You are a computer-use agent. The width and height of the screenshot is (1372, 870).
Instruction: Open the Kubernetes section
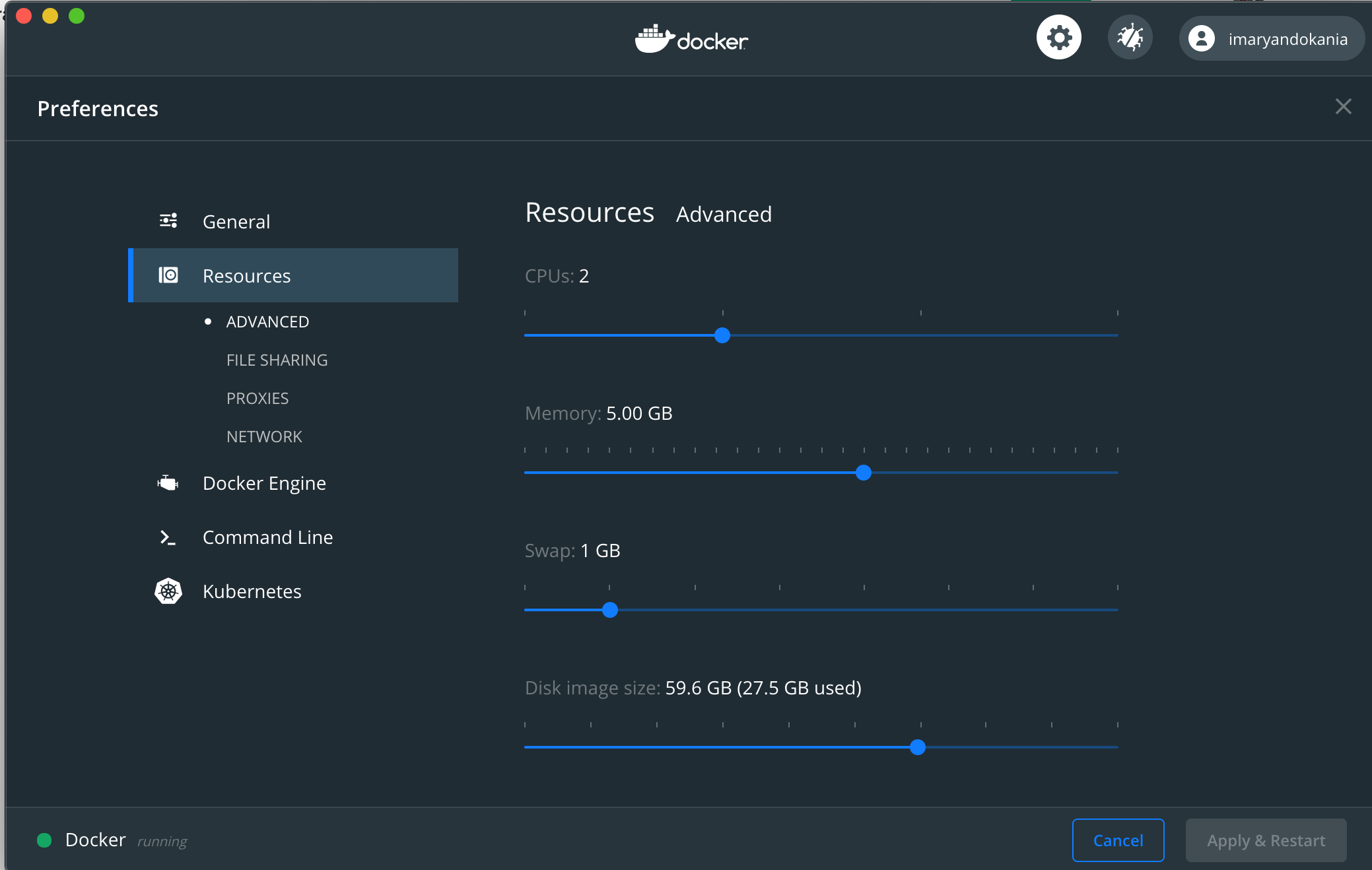pyautogui.click(x=252, y=591)
